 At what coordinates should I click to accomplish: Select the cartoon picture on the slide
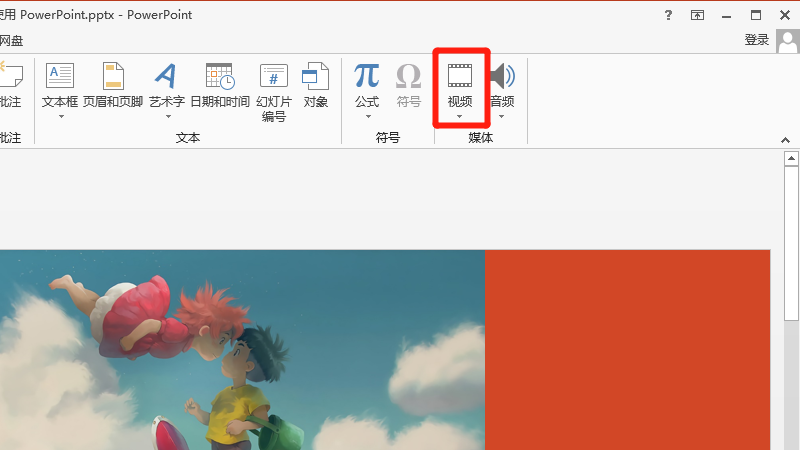coord(240,350)
